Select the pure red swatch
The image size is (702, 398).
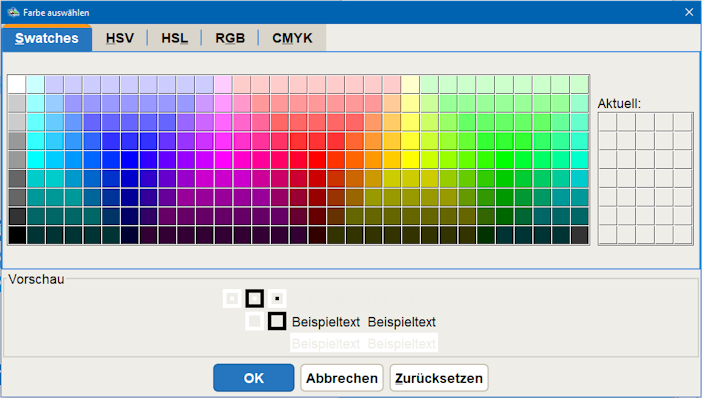pyautogui.click(x=317, y=160)
